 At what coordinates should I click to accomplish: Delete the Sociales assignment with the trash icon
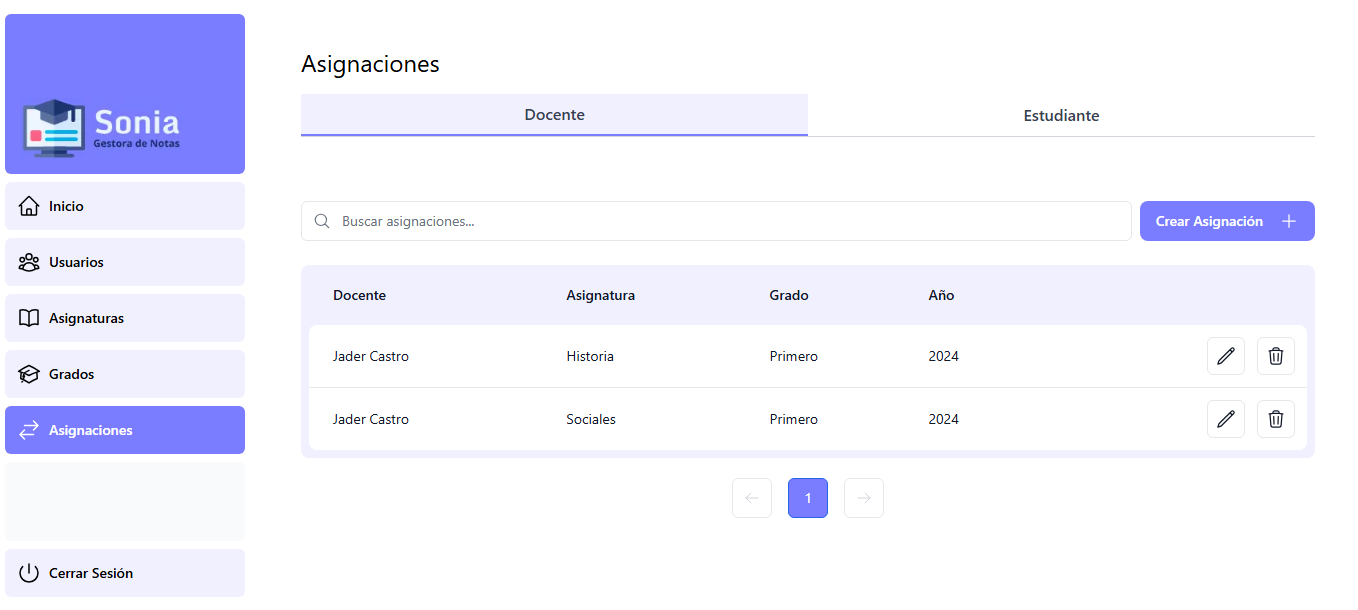[x=1276, y=419]
